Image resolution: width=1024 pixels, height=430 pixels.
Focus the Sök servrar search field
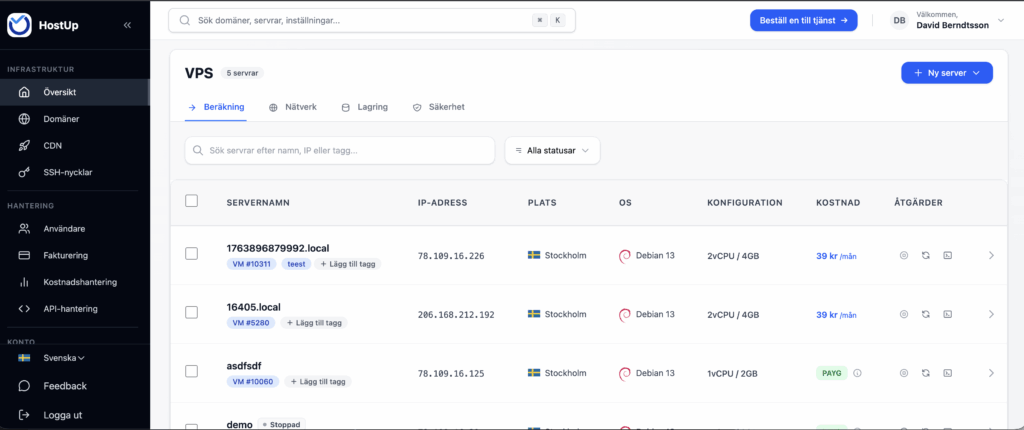(340, 150)
